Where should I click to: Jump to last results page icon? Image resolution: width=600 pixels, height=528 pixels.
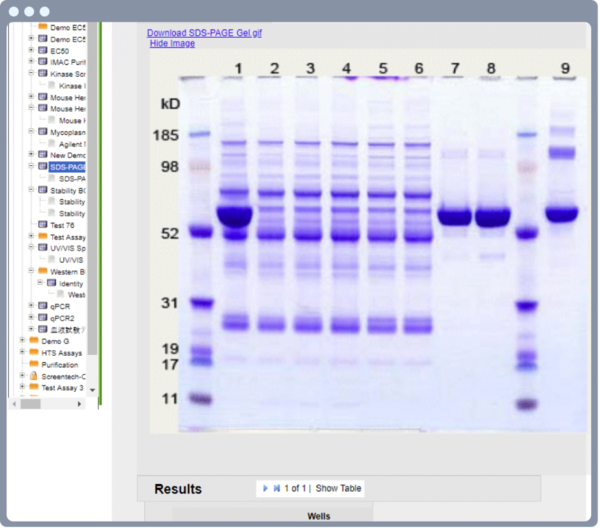276,488
